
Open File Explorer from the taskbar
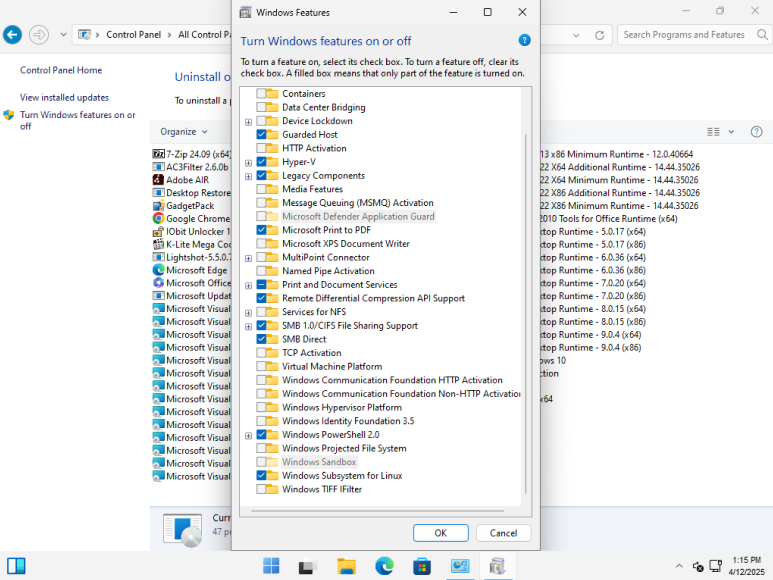tap(346, 566)
